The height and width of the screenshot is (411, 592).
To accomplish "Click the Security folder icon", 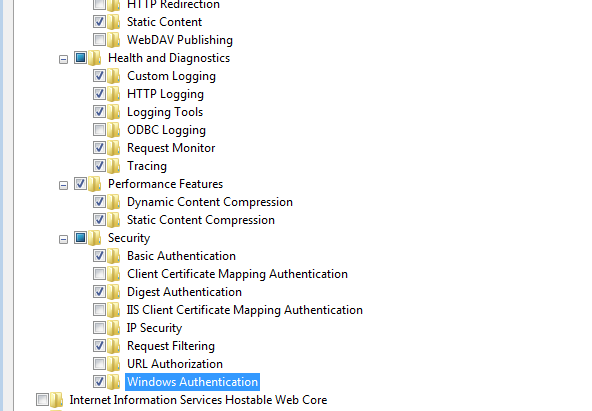I will (94, 238).
